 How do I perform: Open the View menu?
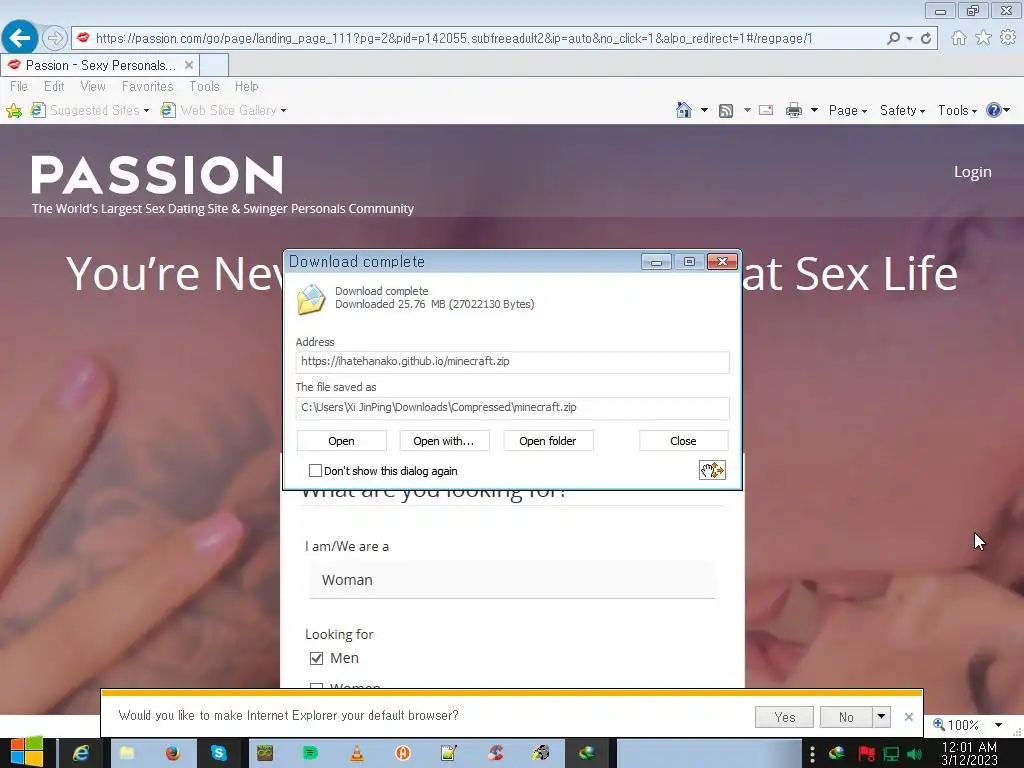click(93, 86)
